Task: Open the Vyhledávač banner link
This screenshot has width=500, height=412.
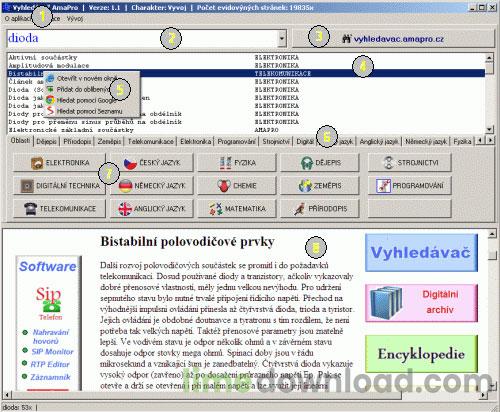Action: coord(421,253)
